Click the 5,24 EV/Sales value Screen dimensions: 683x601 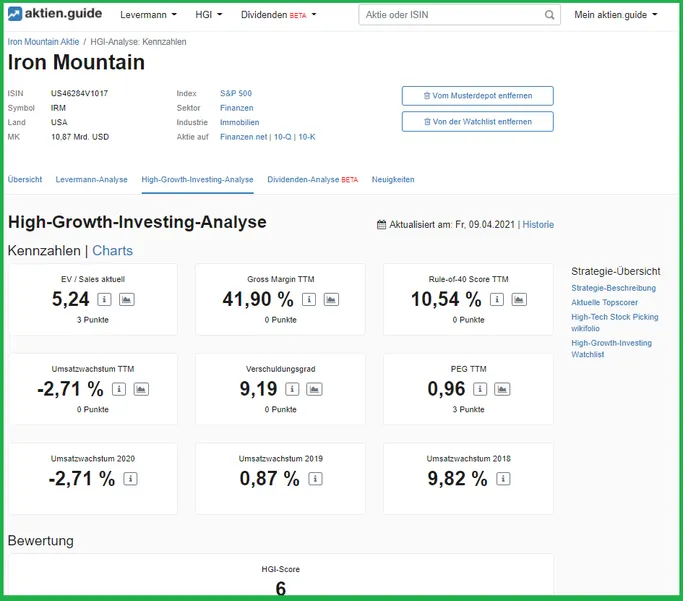(x=71, y=299)
